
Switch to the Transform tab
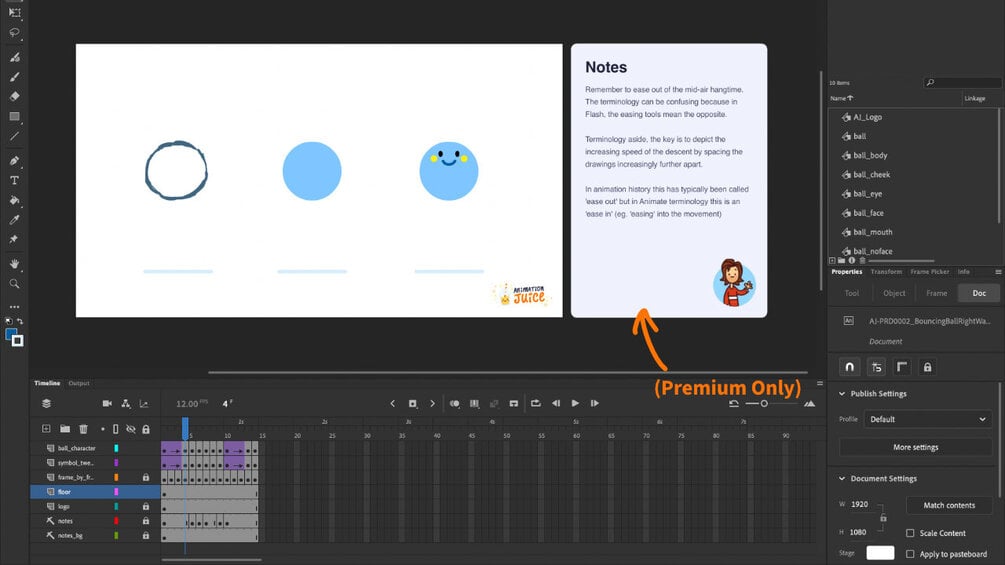[886, 272]
